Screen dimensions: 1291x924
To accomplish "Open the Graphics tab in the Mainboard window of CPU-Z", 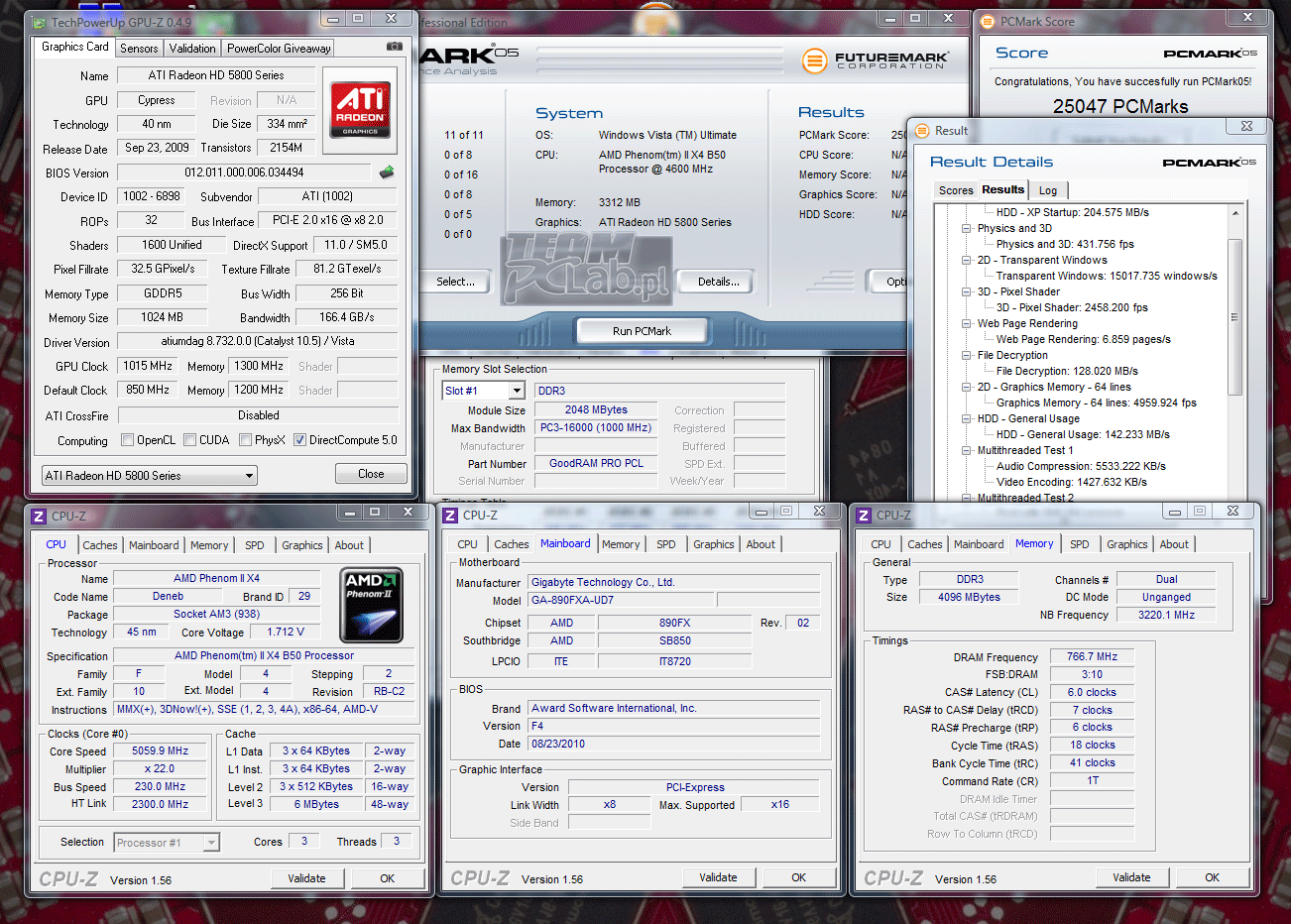I will (714, 544).
